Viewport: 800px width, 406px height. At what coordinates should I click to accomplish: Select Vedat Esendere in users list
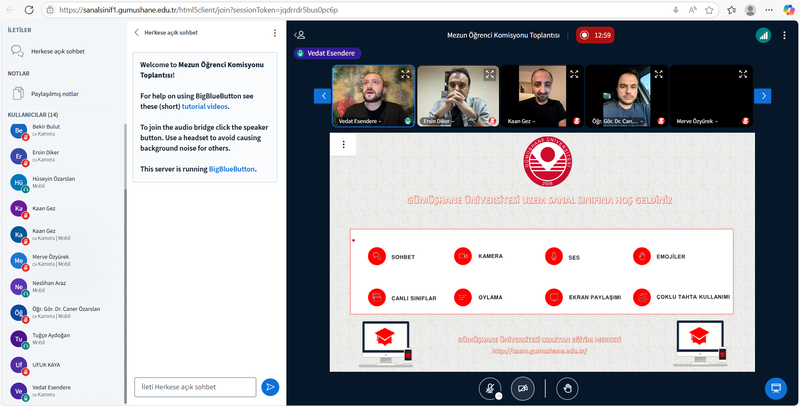pos(63,391)
